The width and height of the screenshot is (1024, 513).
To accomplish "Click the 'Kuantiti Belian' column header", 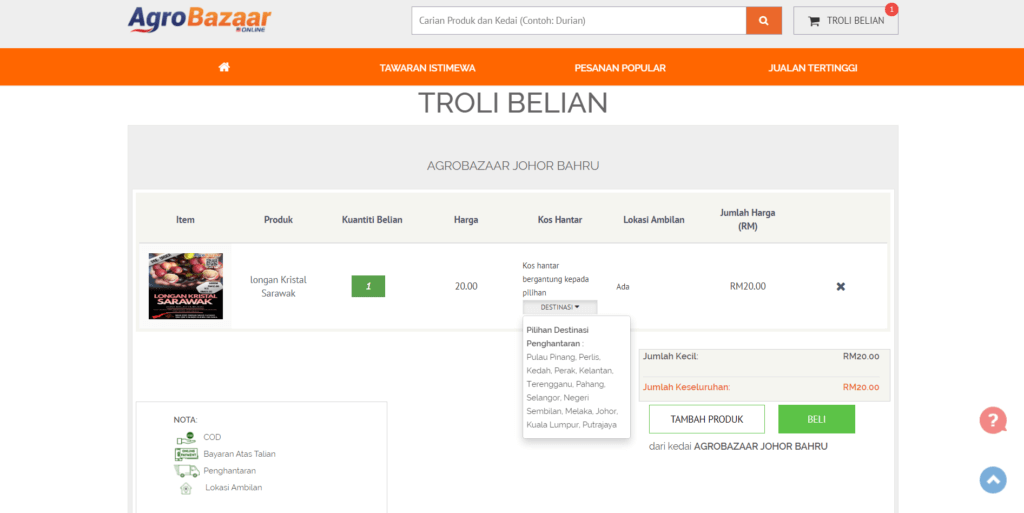I will pyautogui.click(x=372, y=220).
